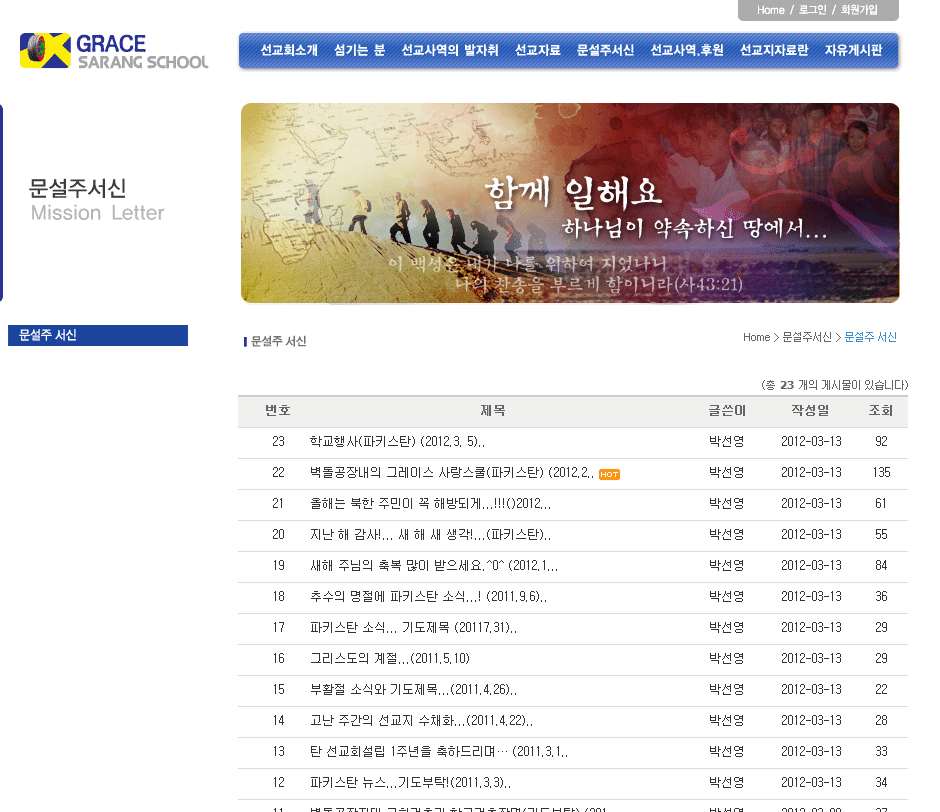Viewport: 940px width, 812px height.
Task: Click the 조회 column header
Action: pyautogui.click(x=881, y=411)
